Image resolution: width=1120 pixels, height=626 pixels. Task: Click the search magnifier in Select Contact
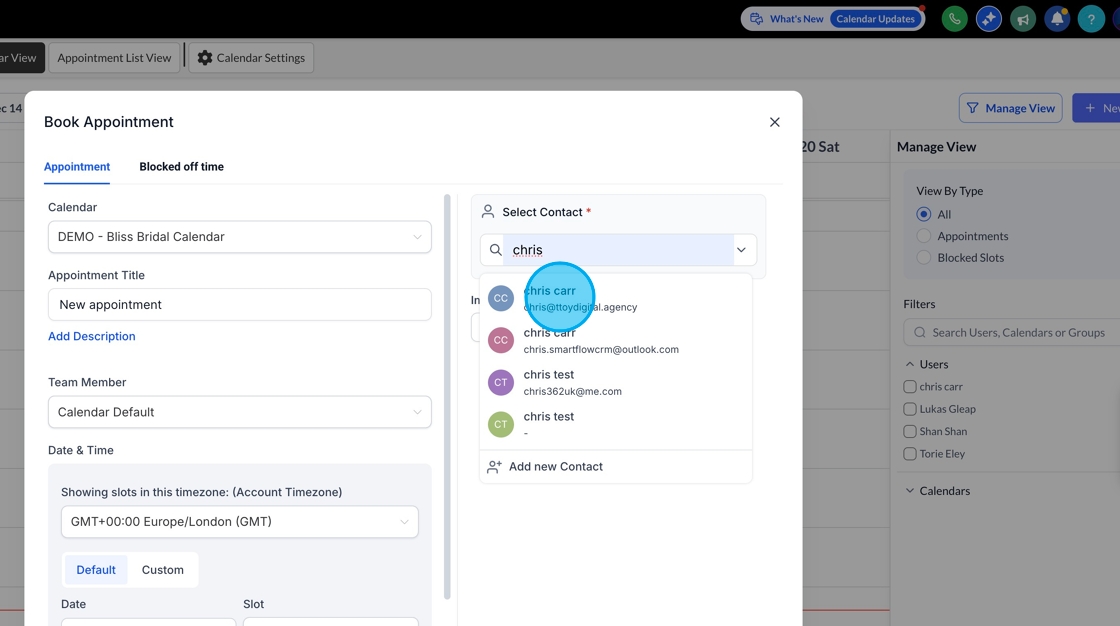coord(495,250)
